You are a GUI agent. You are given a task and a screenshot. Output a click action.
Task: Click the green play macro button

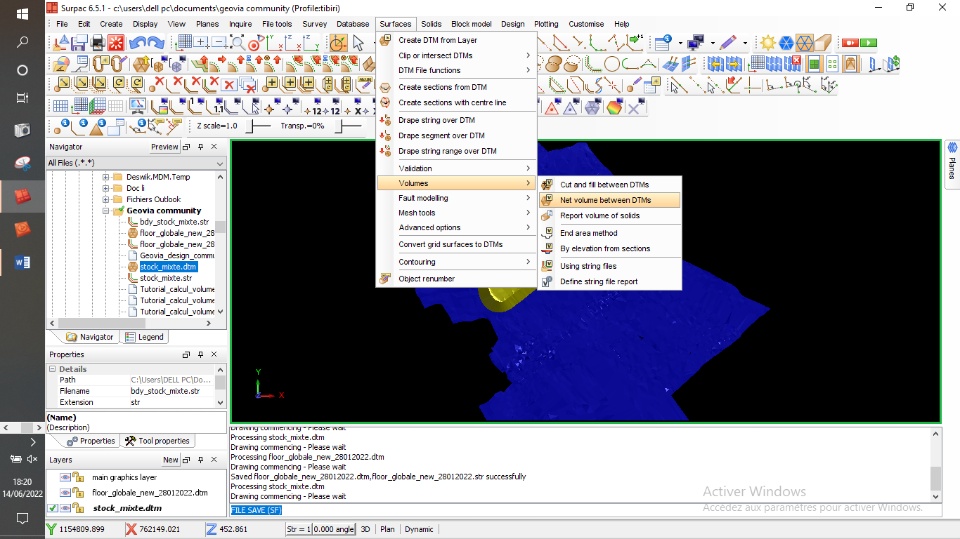click(x=868, y=42)
